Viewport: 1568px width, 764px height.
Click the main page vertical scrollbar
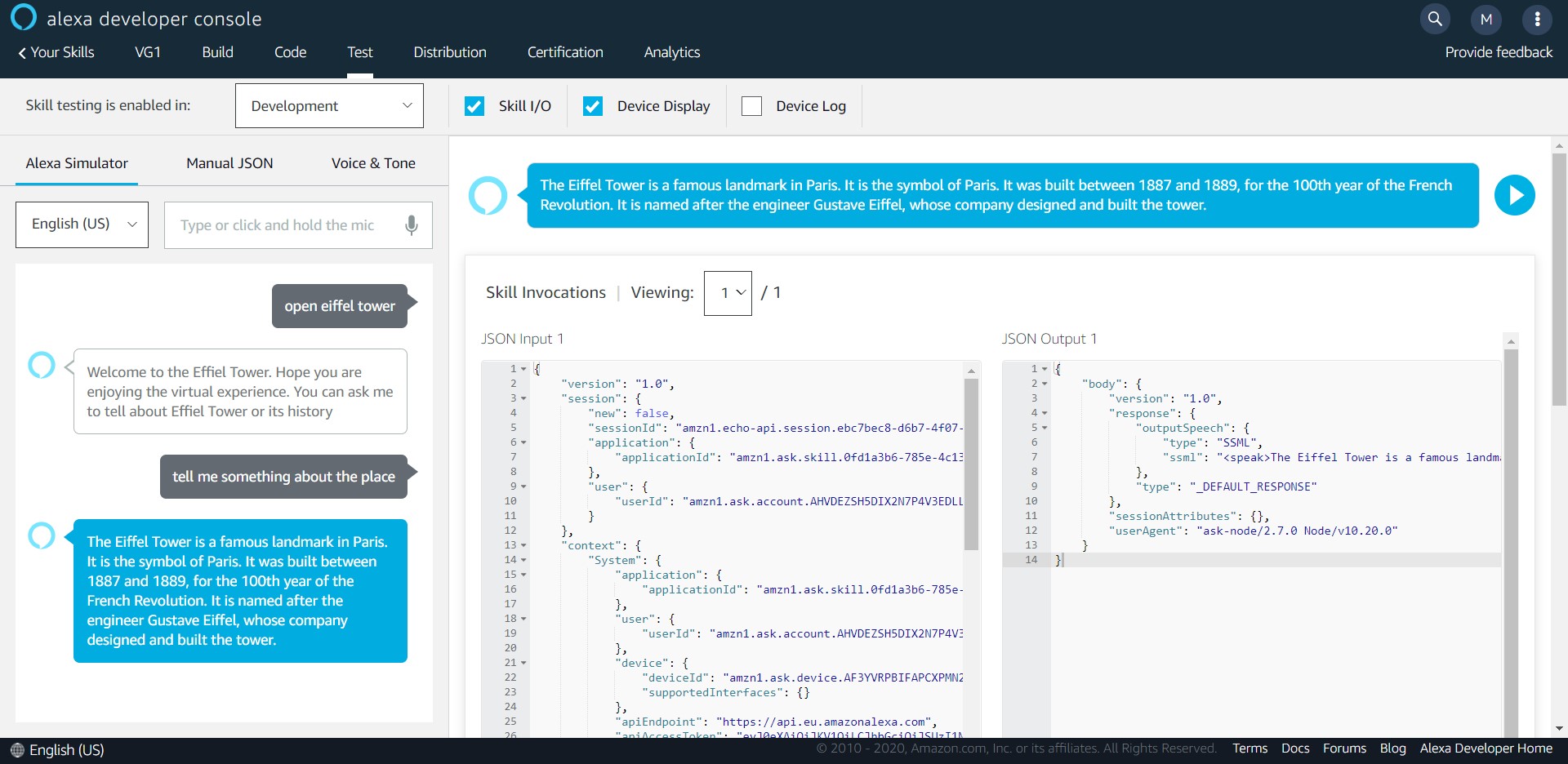[1559, 279]
